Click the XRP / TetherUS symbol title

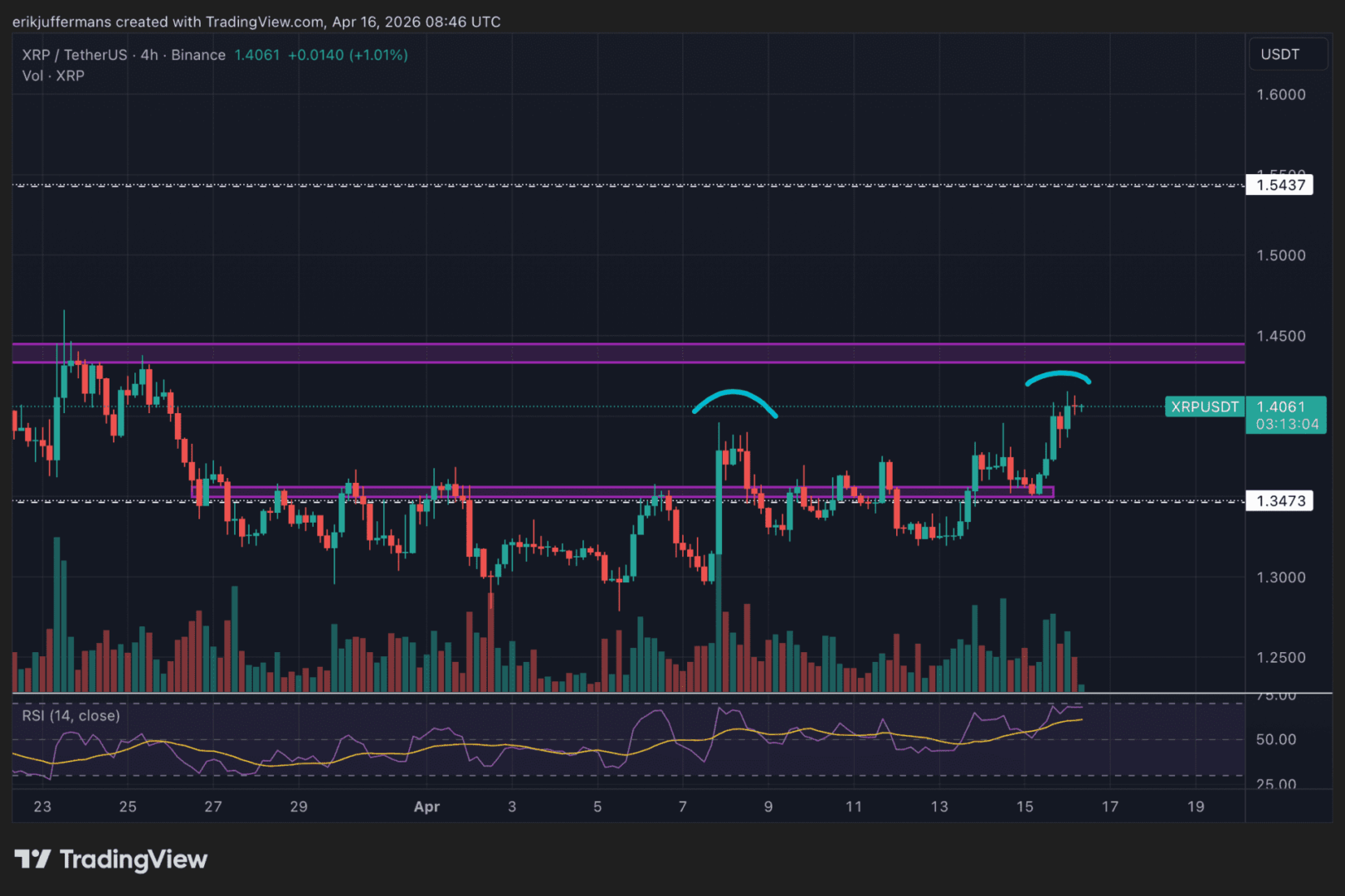point(74,55)
